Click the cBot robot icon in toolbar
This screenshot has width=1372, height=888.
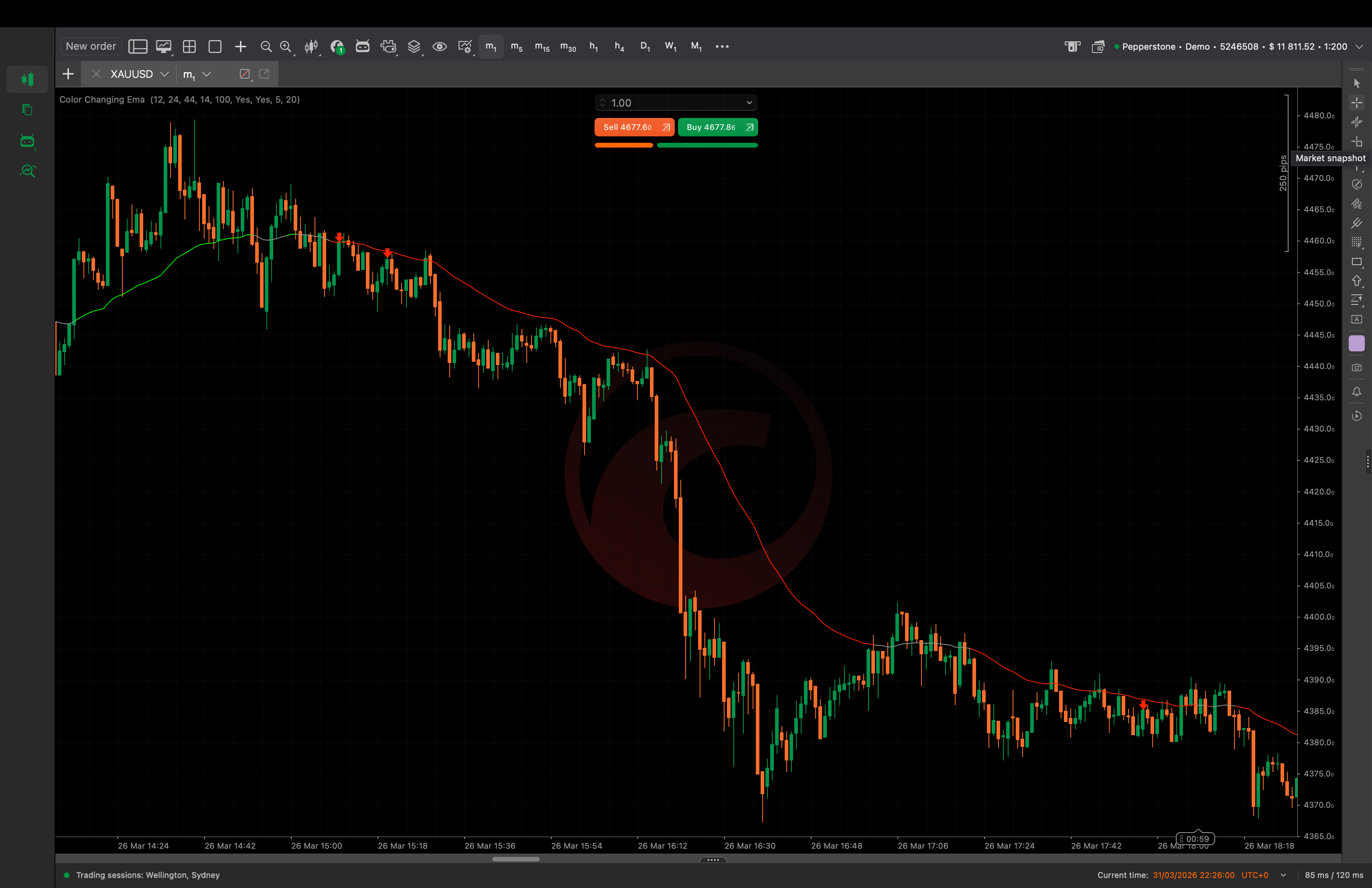(x=363, y=47)
